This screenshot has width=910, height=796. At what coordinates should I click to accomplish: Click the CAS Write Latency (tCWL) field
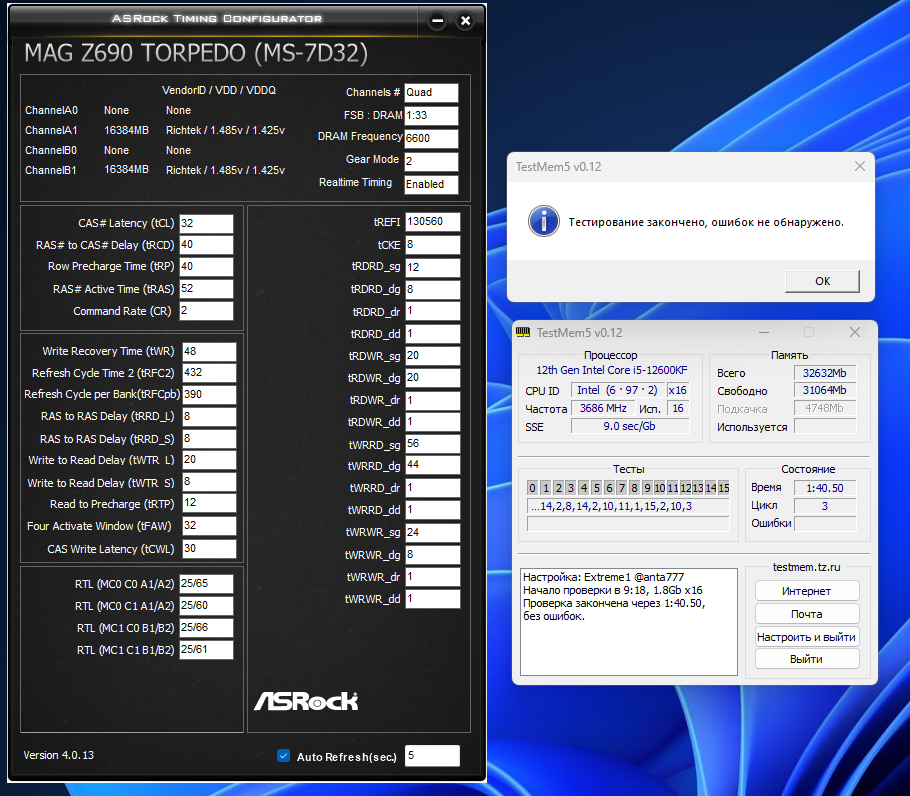(209, 549)
